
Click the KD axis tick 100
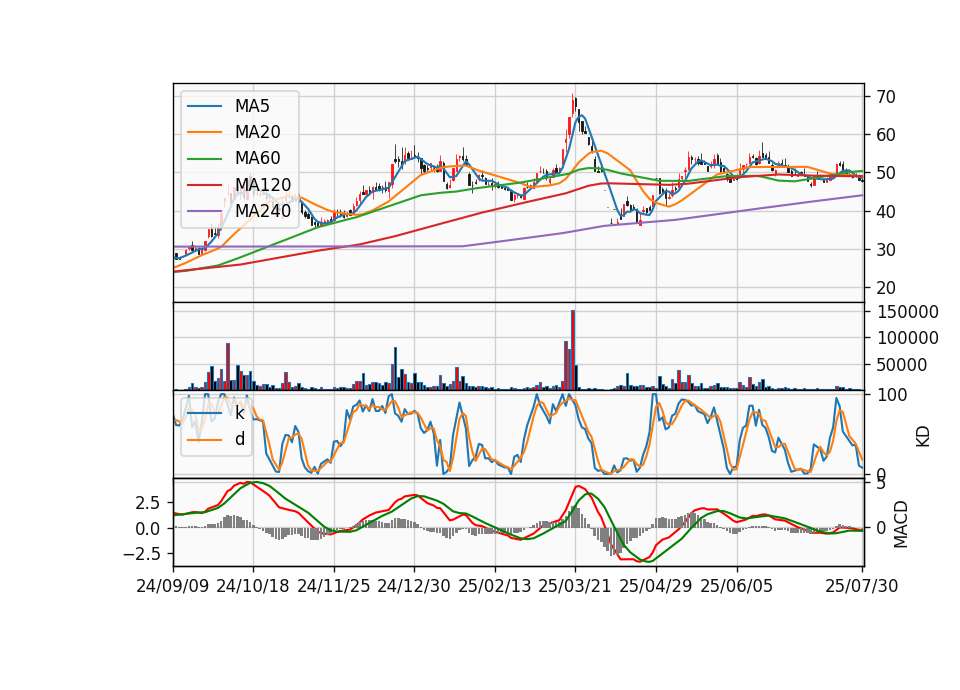pyautogui.click(x=892, y=395)
